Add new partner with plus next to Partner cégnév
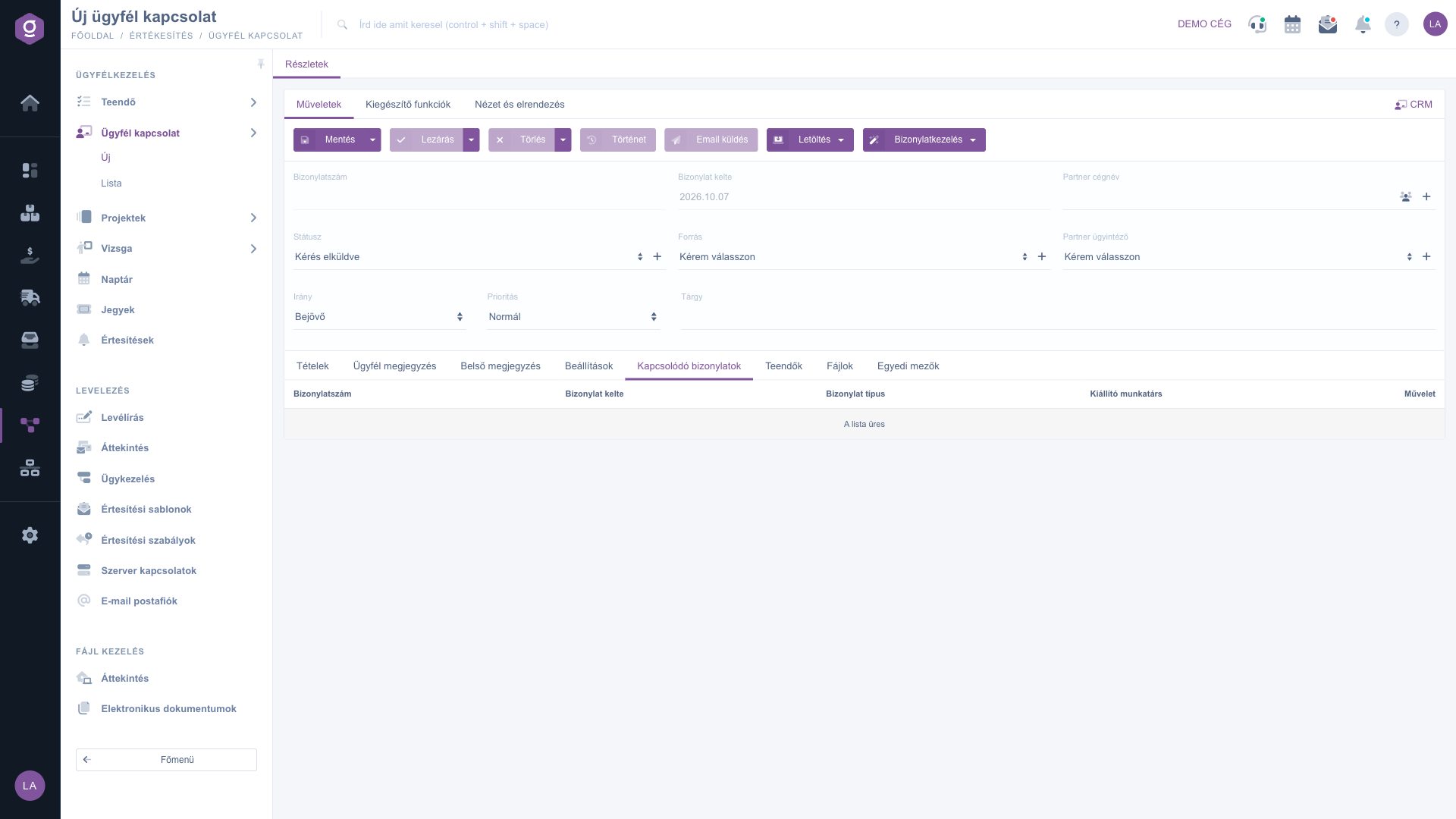The width and height of the screenshot is (1456, 819). 1426,197
